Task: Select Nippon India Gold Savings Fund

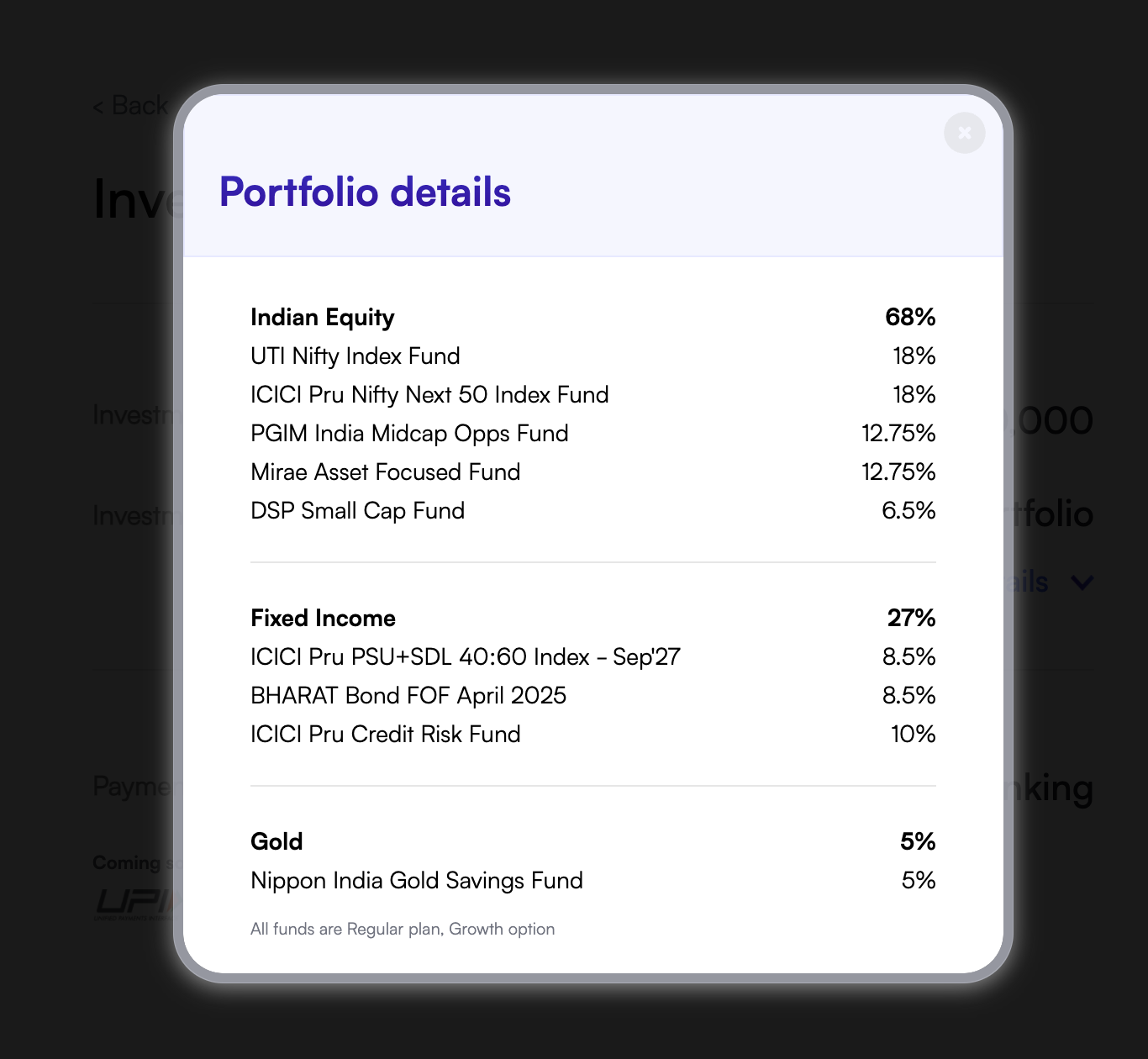Action: [592, 880]
